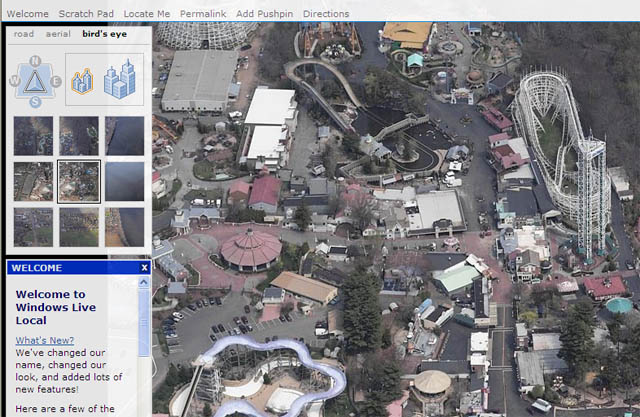Select the top-middle bird's eye tile thumbnail
This screenshot has height=417, width=640.
(79, 136)
